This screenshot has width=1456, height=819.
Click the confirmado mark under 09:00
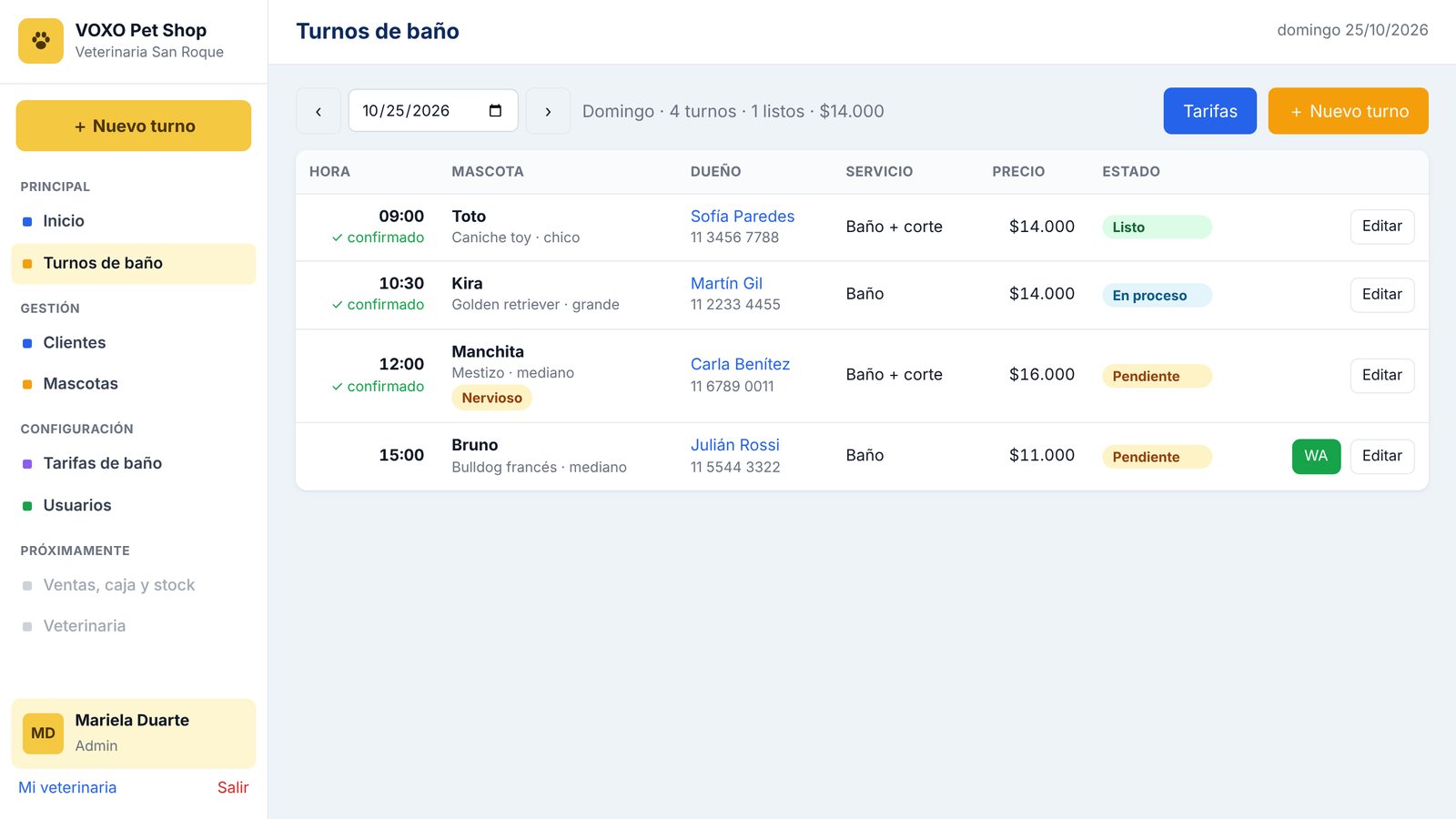pyautogui.click(x=378, y=238)
